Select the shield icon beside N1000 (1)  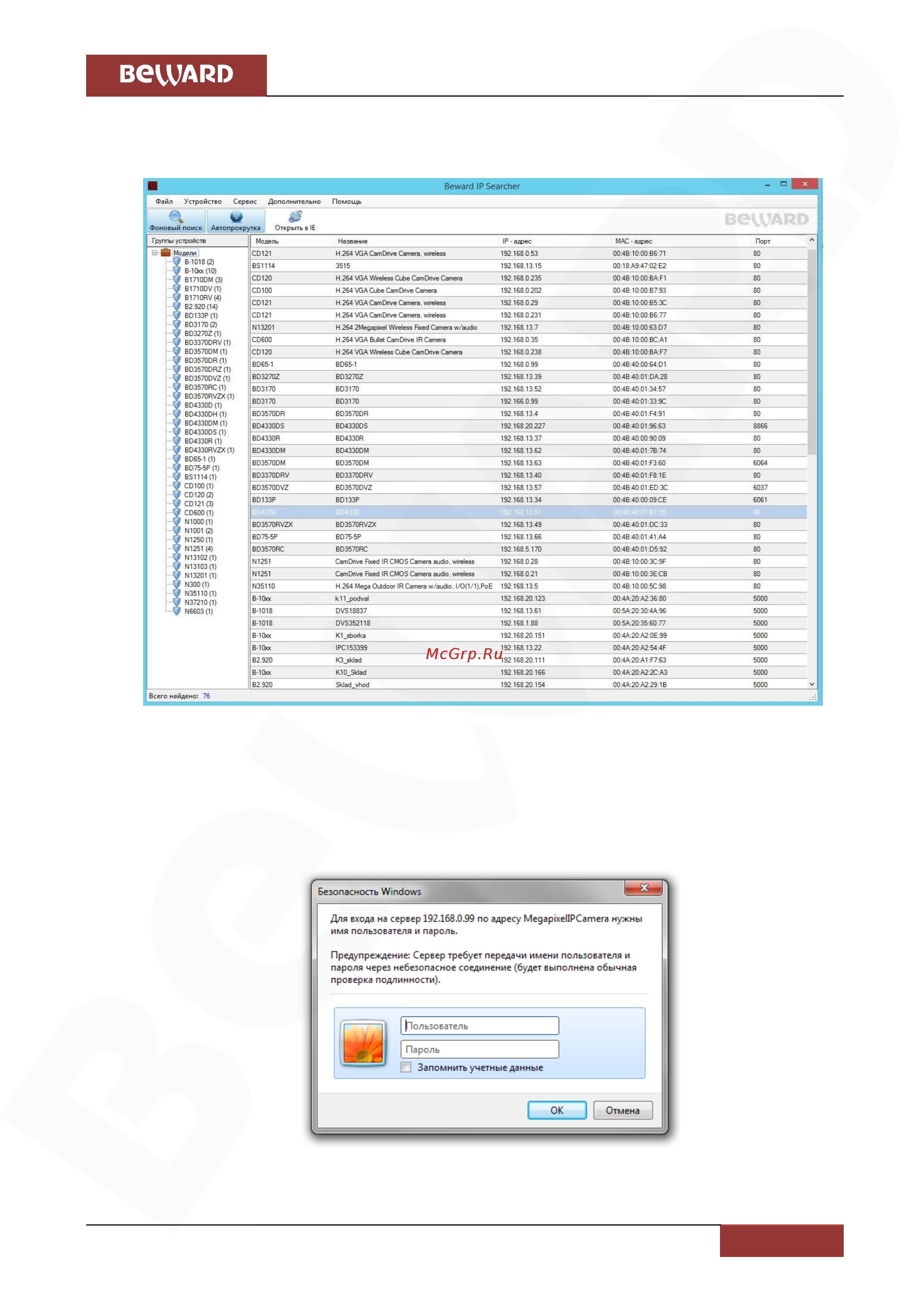[177, 521]
